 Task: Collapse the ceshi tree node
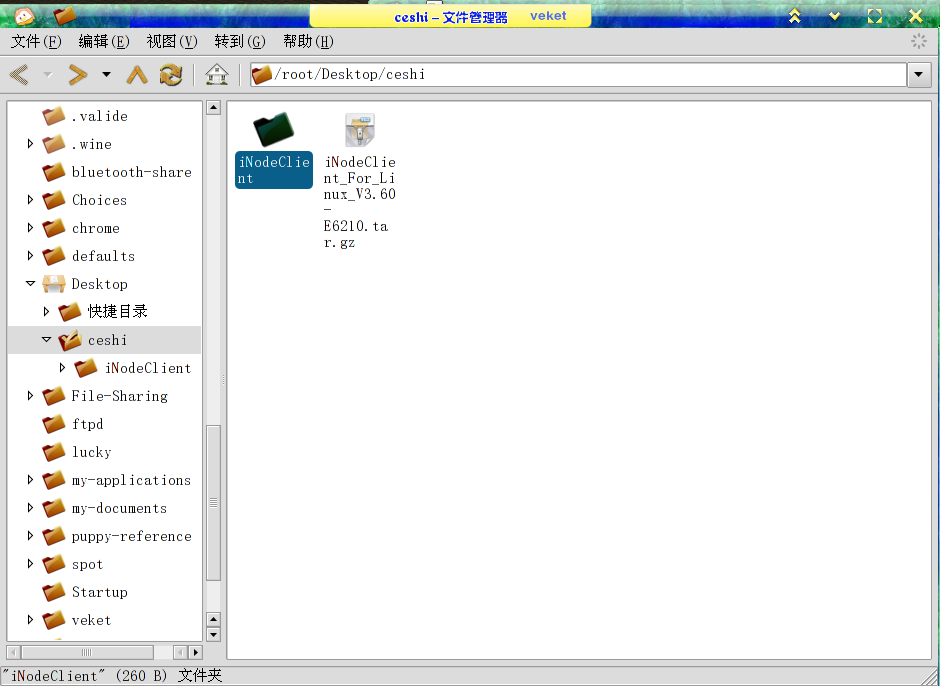point(46,340)
